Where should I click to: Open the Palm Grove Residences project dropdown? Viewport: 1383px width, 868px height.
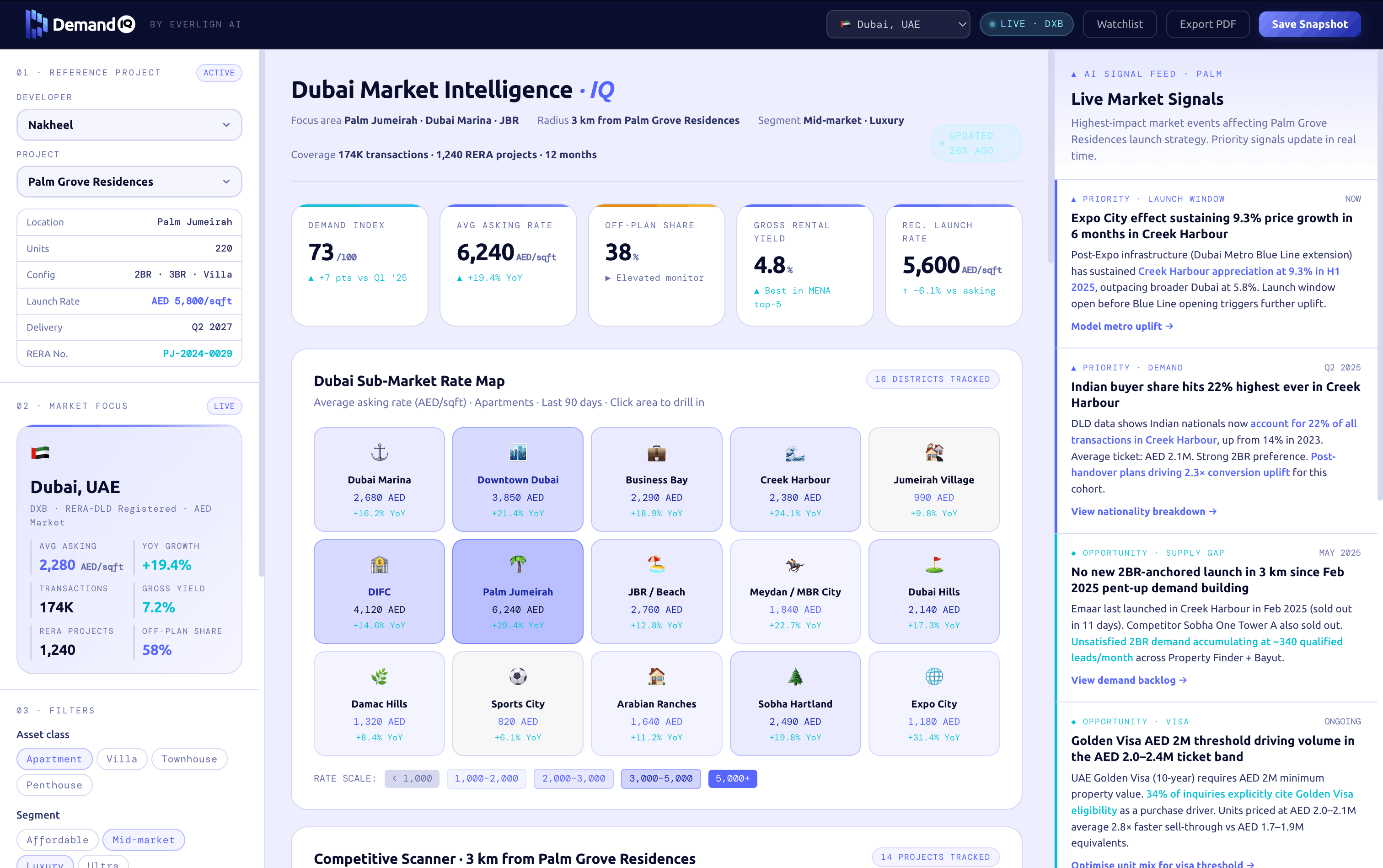click(129, 182)
